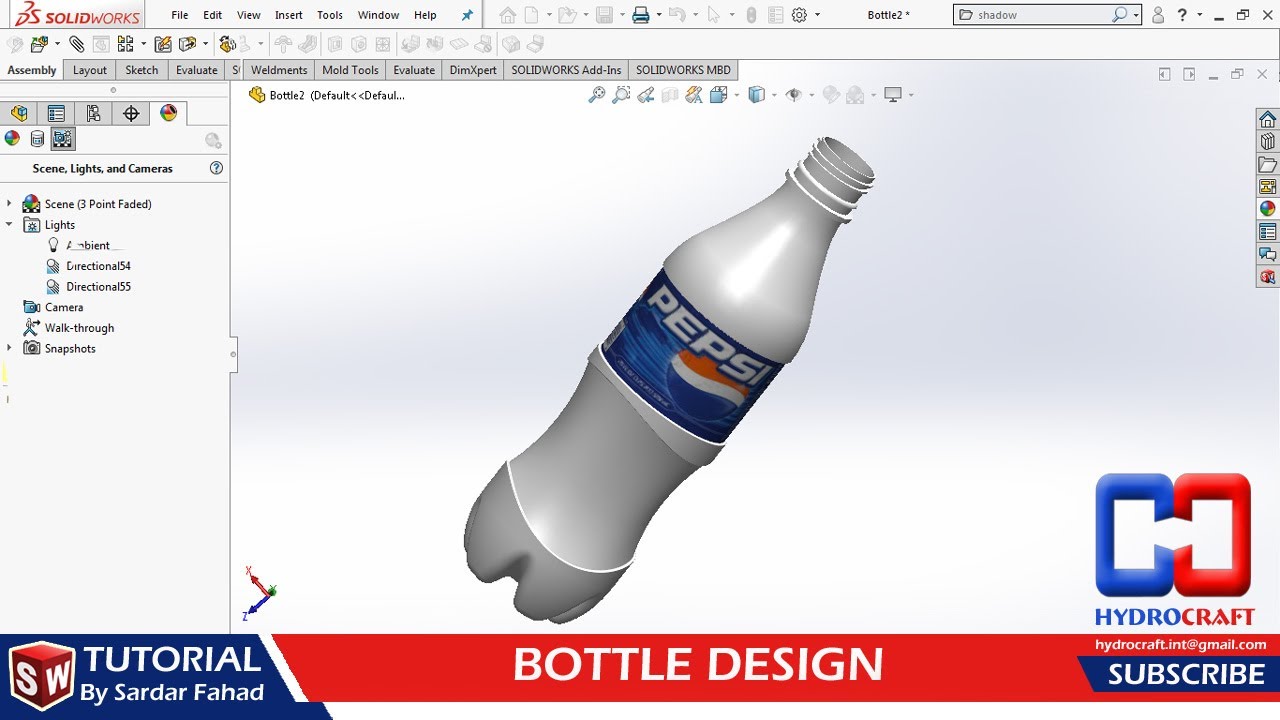The height and width of the screenshot is (720, 1280).
Task: Open the Window menu
Action: [378, 15]
